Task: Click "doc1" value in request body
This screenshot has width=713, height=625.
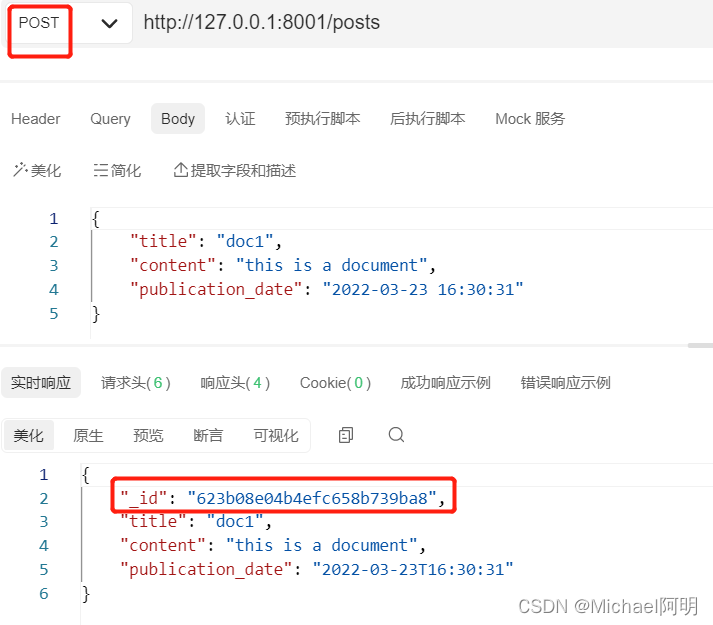Action: pos(245,242)
